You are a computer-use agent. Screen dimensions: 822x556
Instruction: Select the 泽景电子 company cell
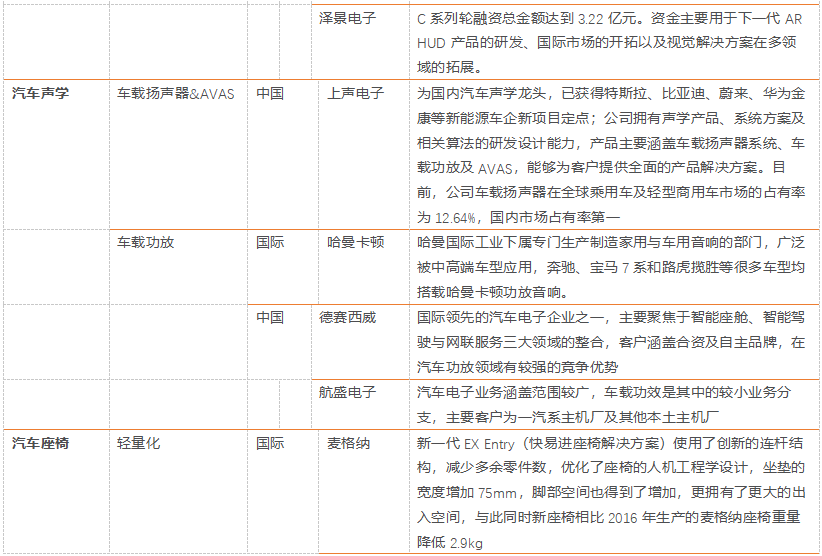(x=348, y=18)
